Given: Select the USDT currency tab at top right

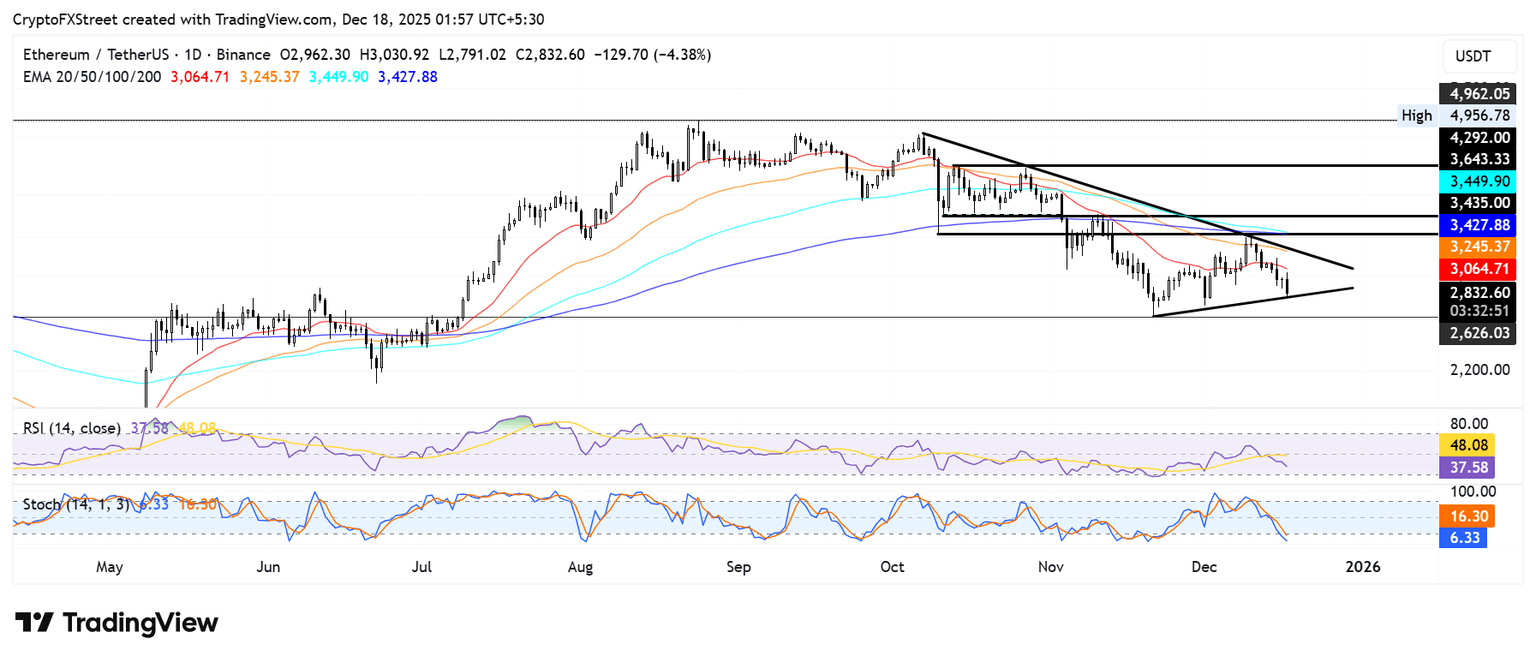Looking at the screenshot, I should click(x=1479, y=57).
